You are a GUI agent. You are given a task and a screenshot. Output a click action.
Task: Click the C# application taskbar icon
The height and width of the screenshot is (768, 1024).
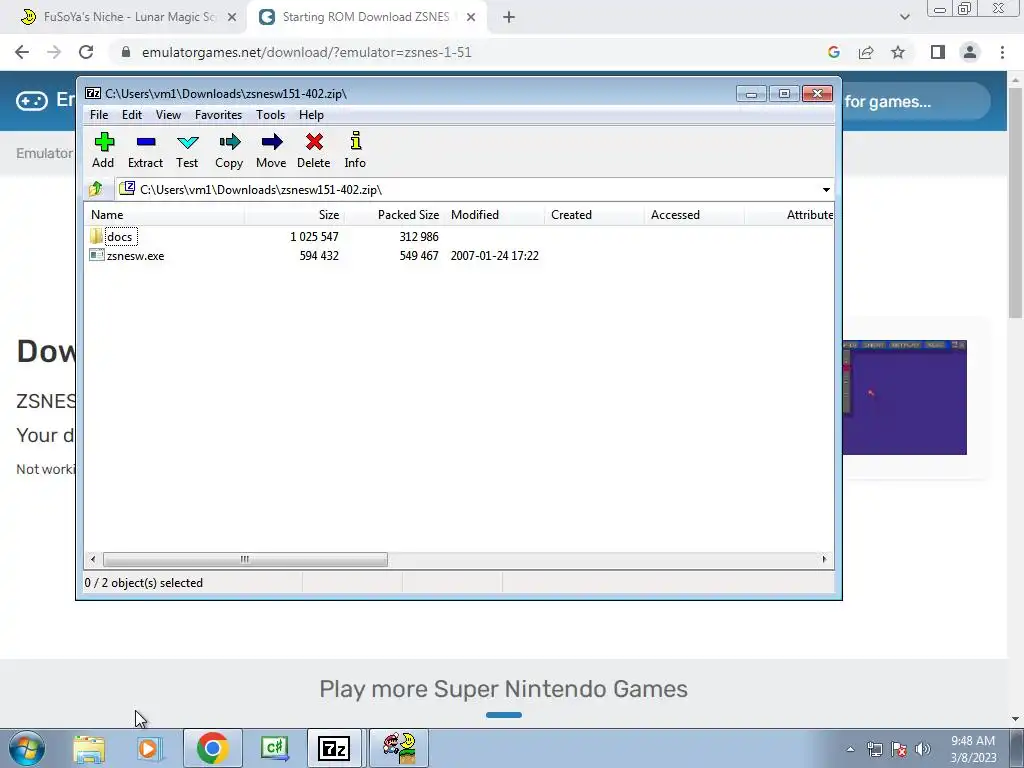(x=274, y=748)
